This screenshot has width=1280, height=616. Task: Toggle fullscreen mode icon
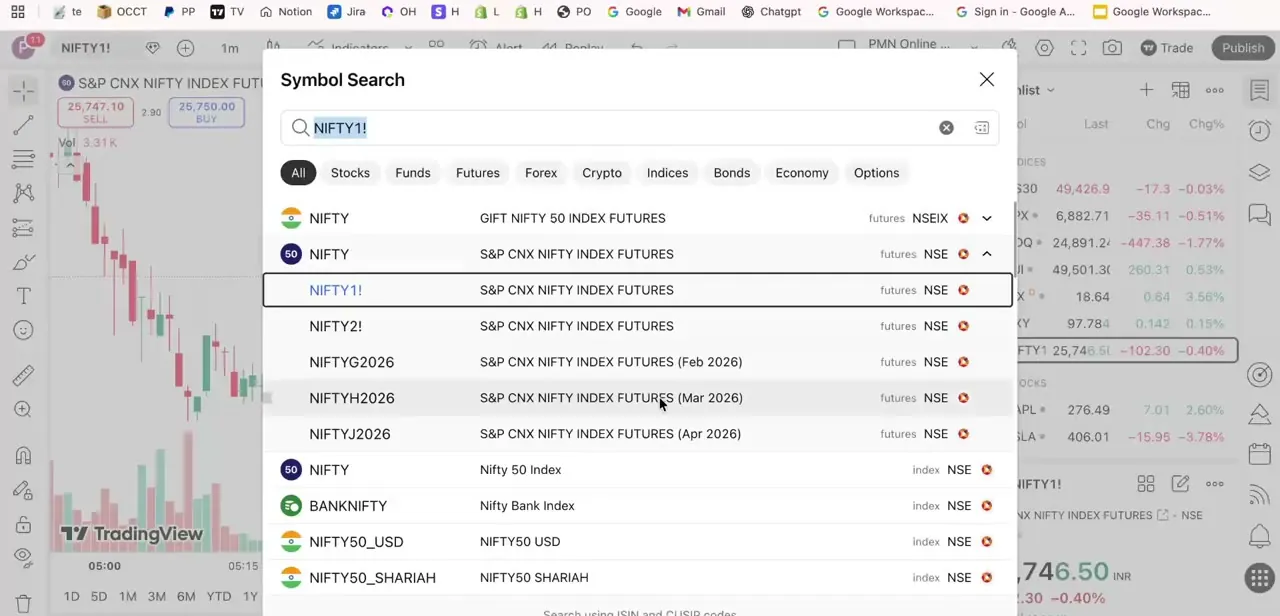1078,48
